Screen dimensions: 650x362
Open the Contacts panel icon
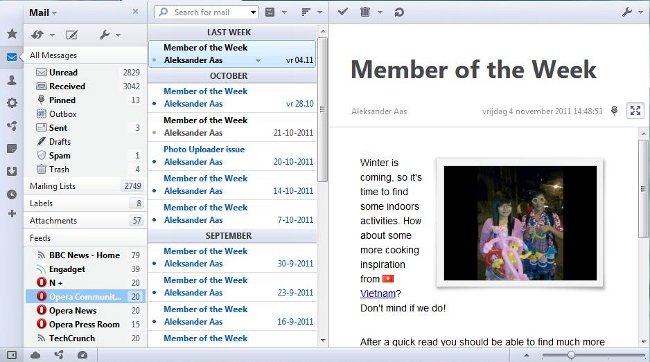[12, 80]
